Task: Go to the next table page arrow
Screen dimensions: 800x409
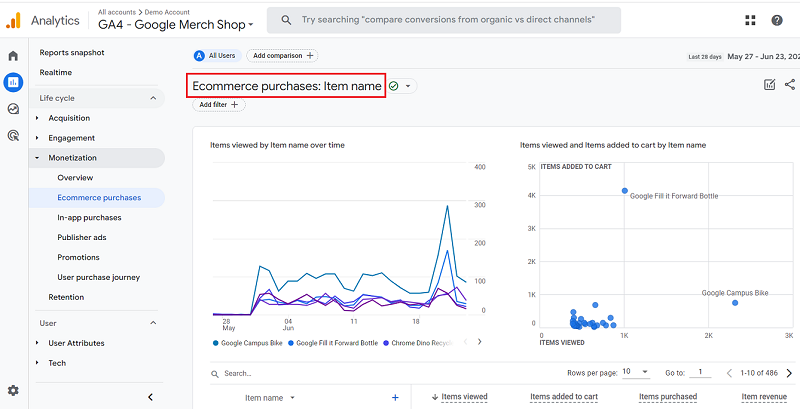Action: click(789, 373)
